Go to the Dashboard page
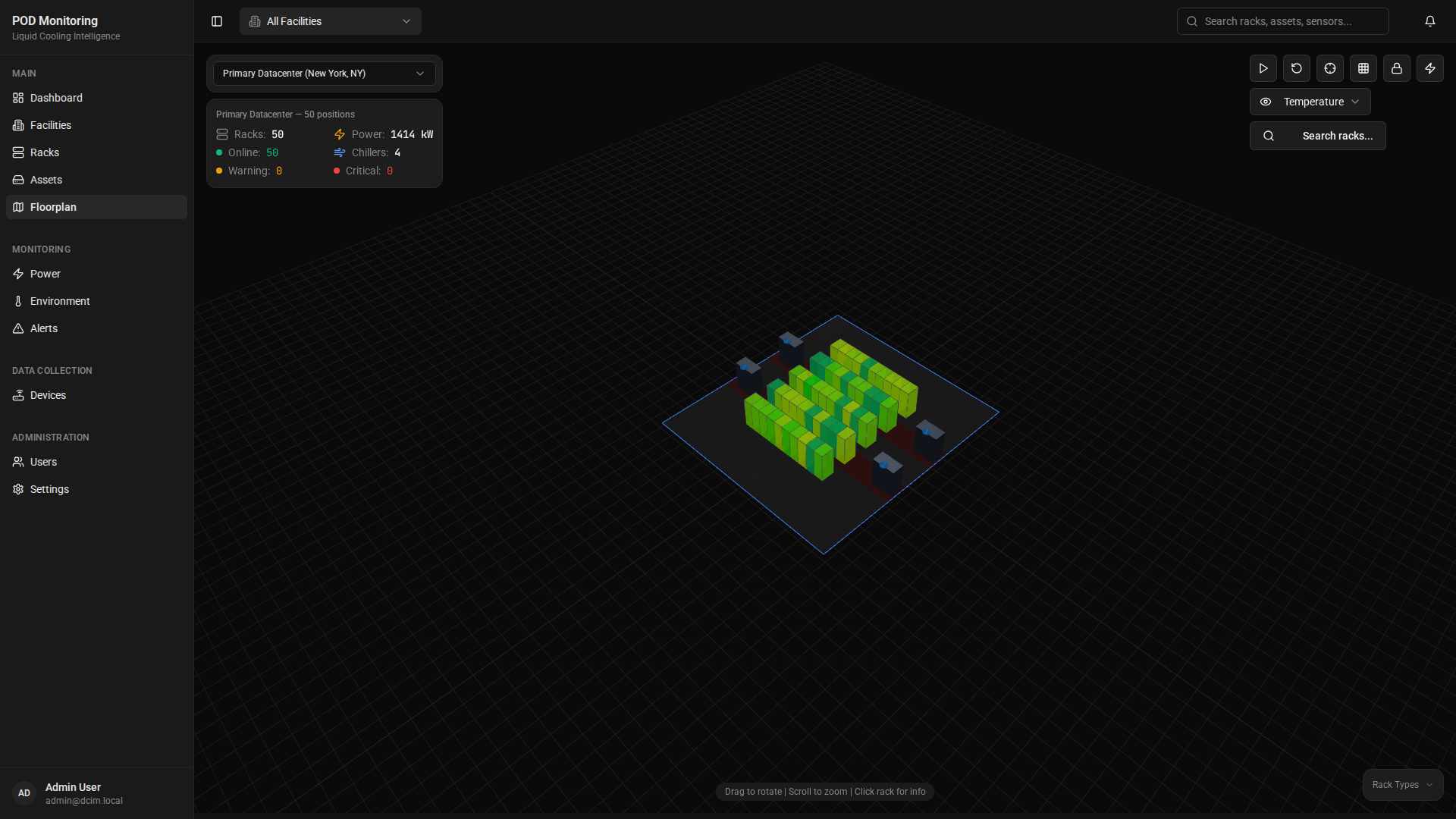Screen dimensions: 1456x819 [55, 98]
